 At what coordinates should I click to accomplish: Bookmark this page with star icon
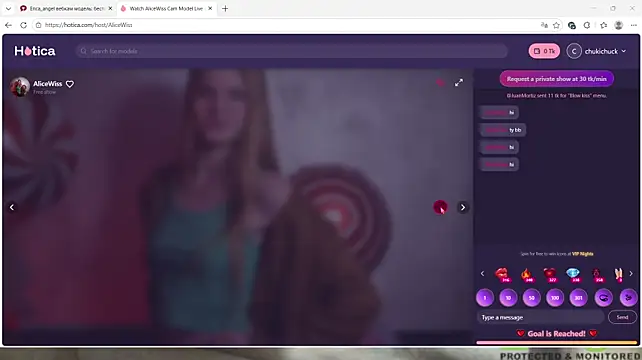[556, 25]
